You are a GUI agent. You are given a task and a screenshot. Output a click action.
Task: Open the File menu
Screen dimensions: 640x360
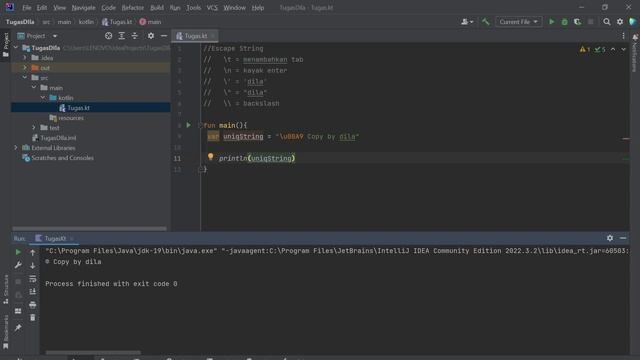pos(27,8)
